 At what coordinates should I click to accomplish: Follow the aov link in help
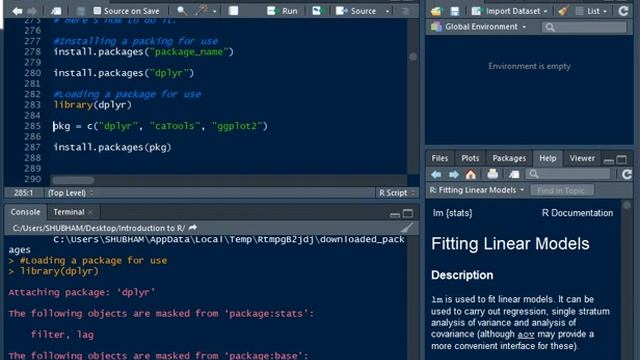point(526,335)
